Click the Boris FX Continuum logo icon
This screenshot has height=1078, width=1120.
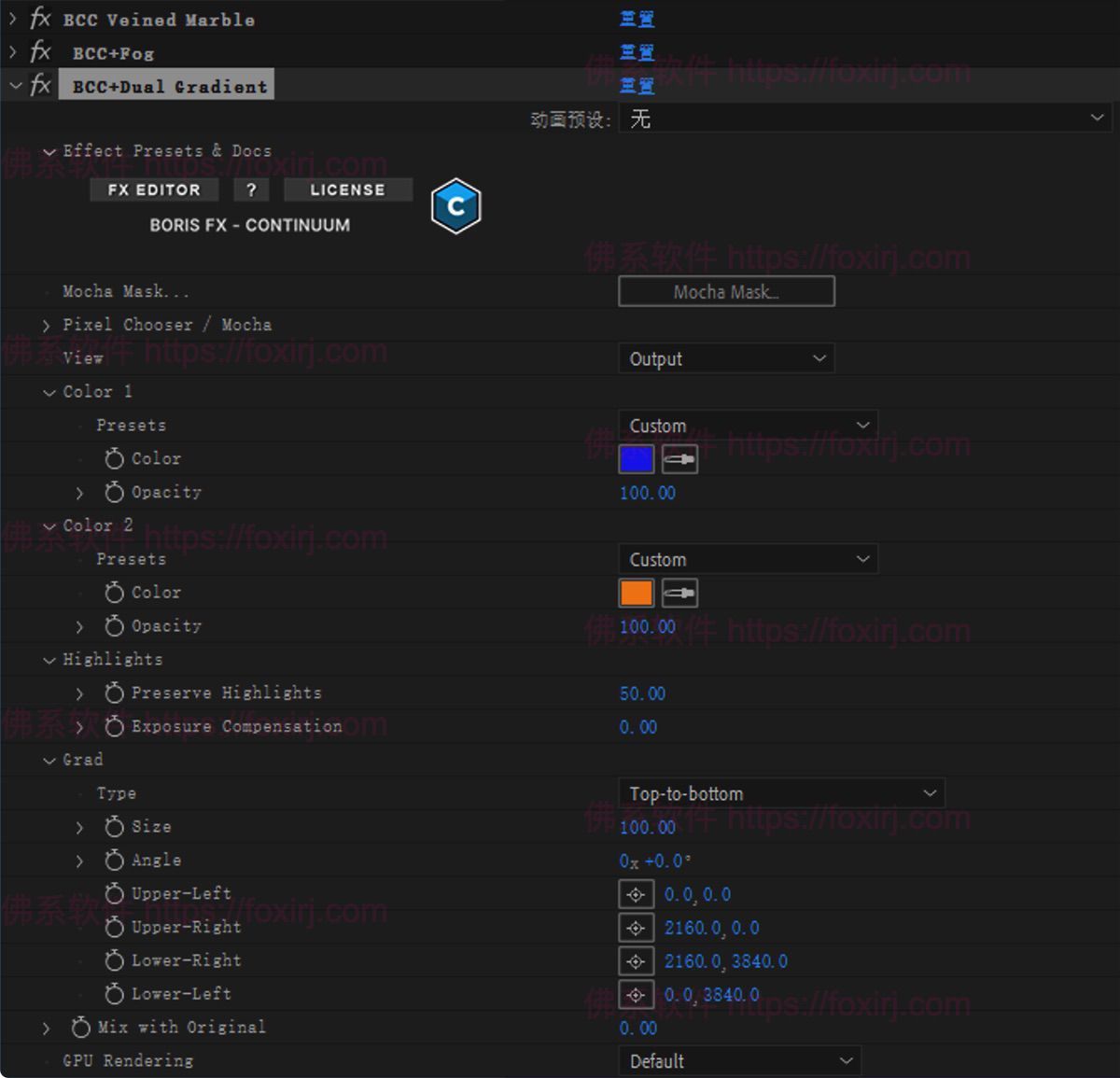[x=455, y=205]
